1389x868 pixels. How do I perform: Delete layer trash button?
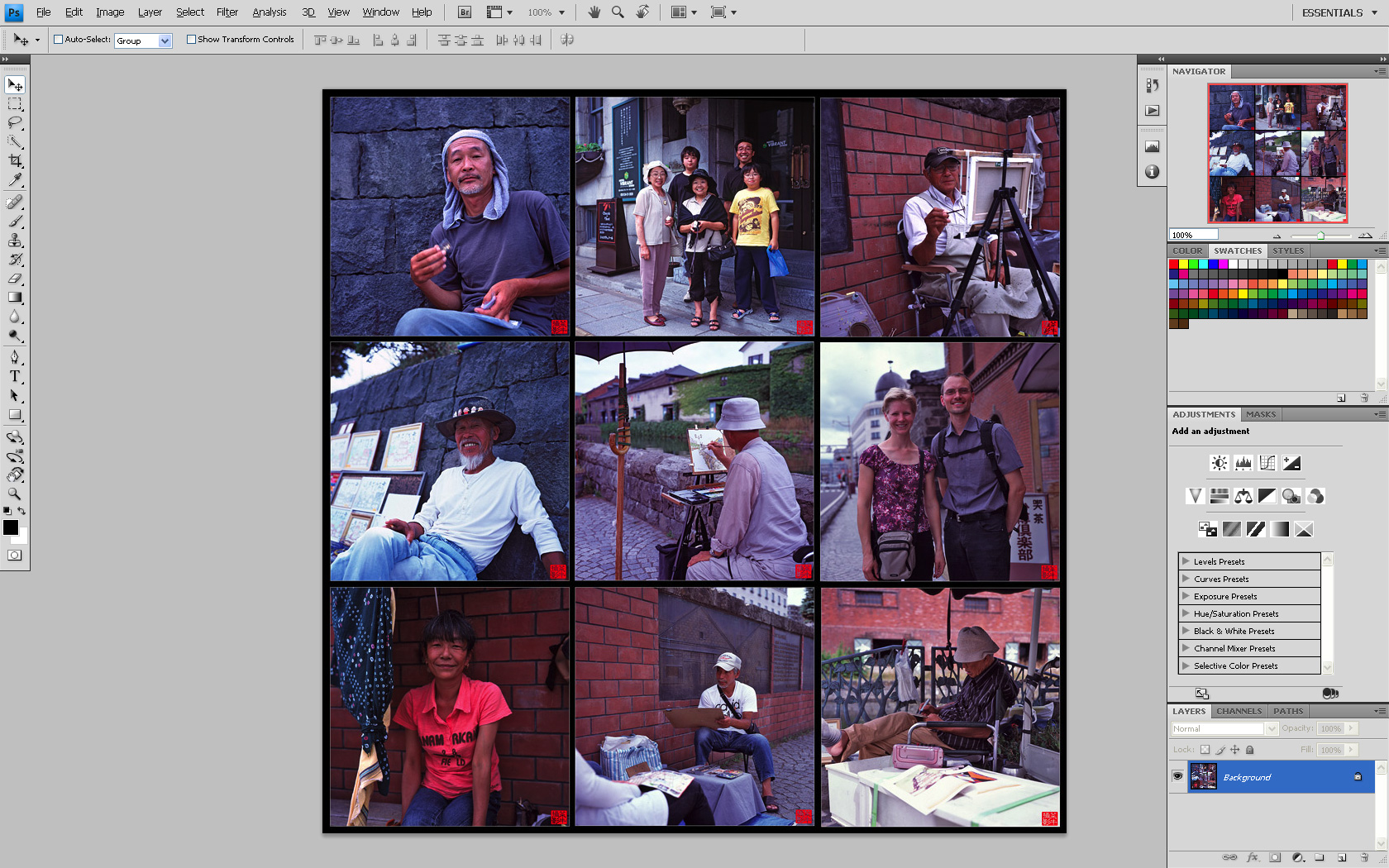pos(1364,857)
